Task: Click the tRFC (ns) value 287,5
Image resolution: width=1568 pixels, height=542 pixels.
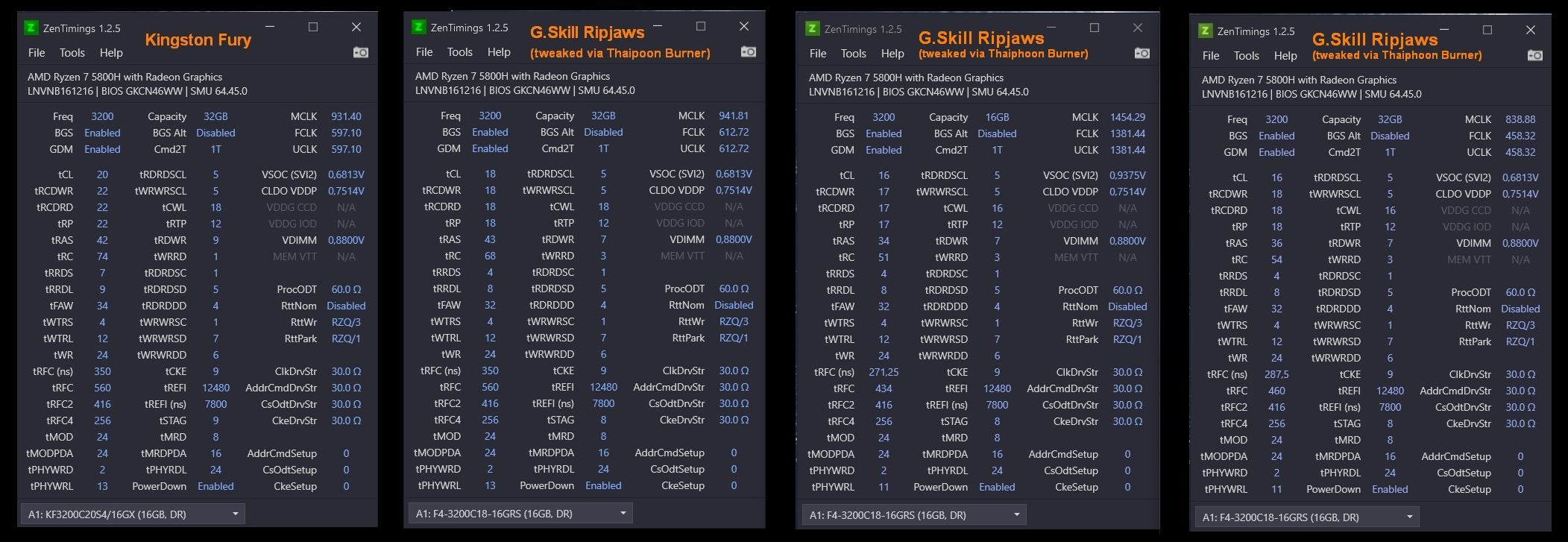Action: coord(1276,374)
